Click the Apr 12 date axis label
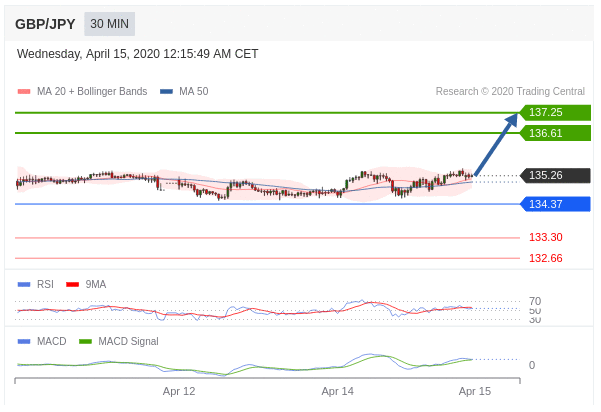Viewport: 601px width, 412px height. [179, 391]
